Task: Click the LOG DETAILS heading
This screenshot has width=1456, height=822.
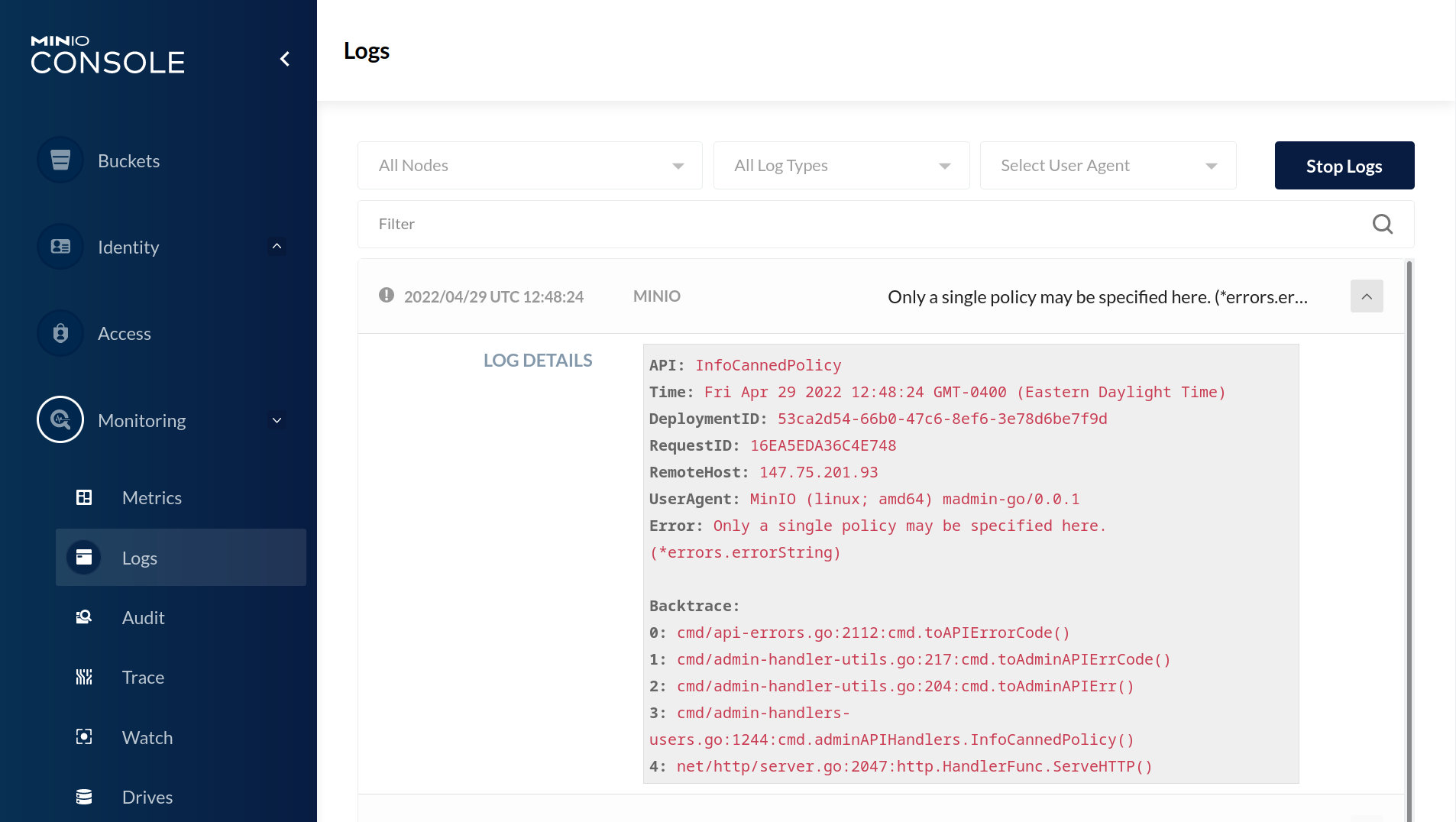Action: [x=538, y=360]
